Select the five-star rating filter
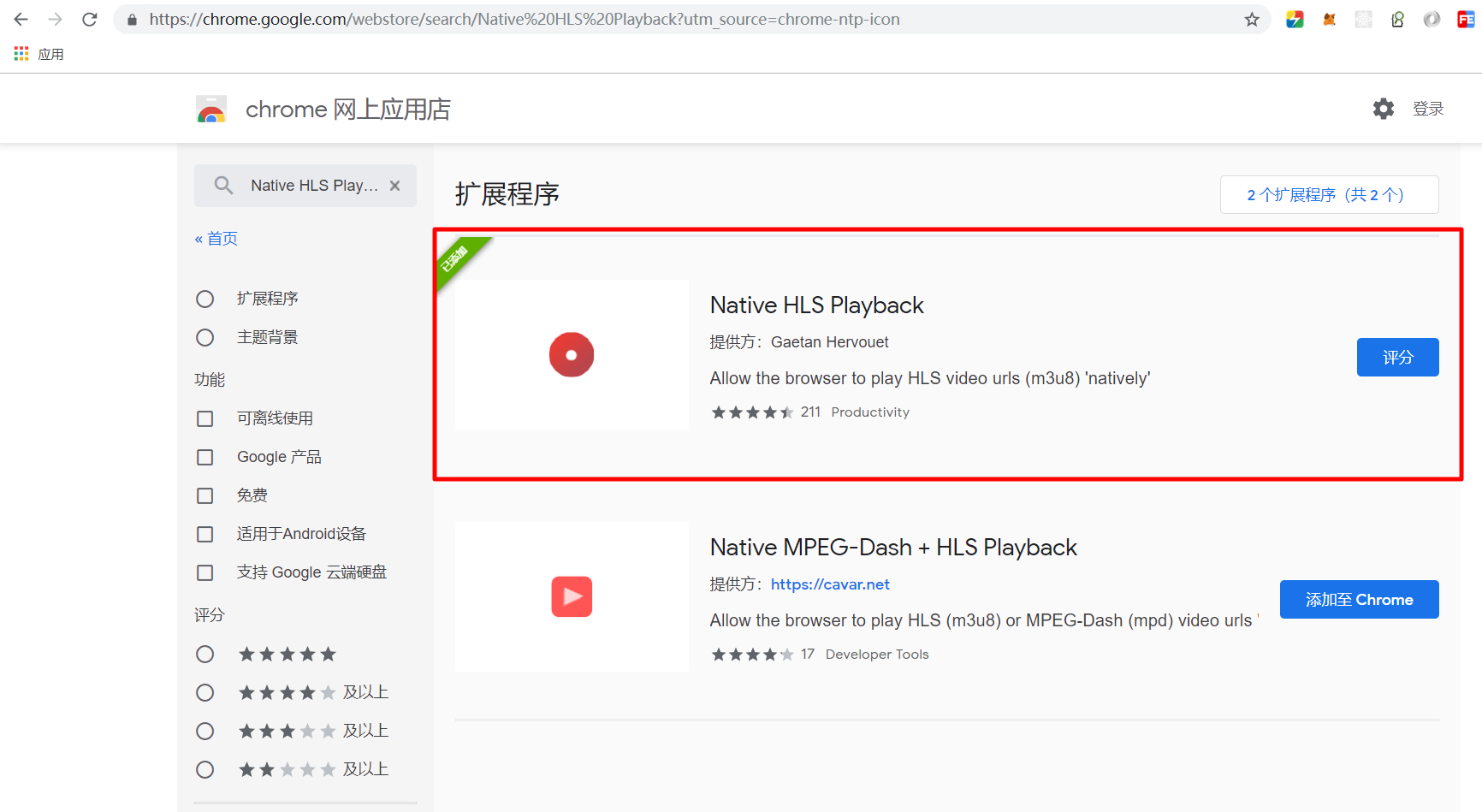Viewport: 1482px width, 812px height. 205,654
